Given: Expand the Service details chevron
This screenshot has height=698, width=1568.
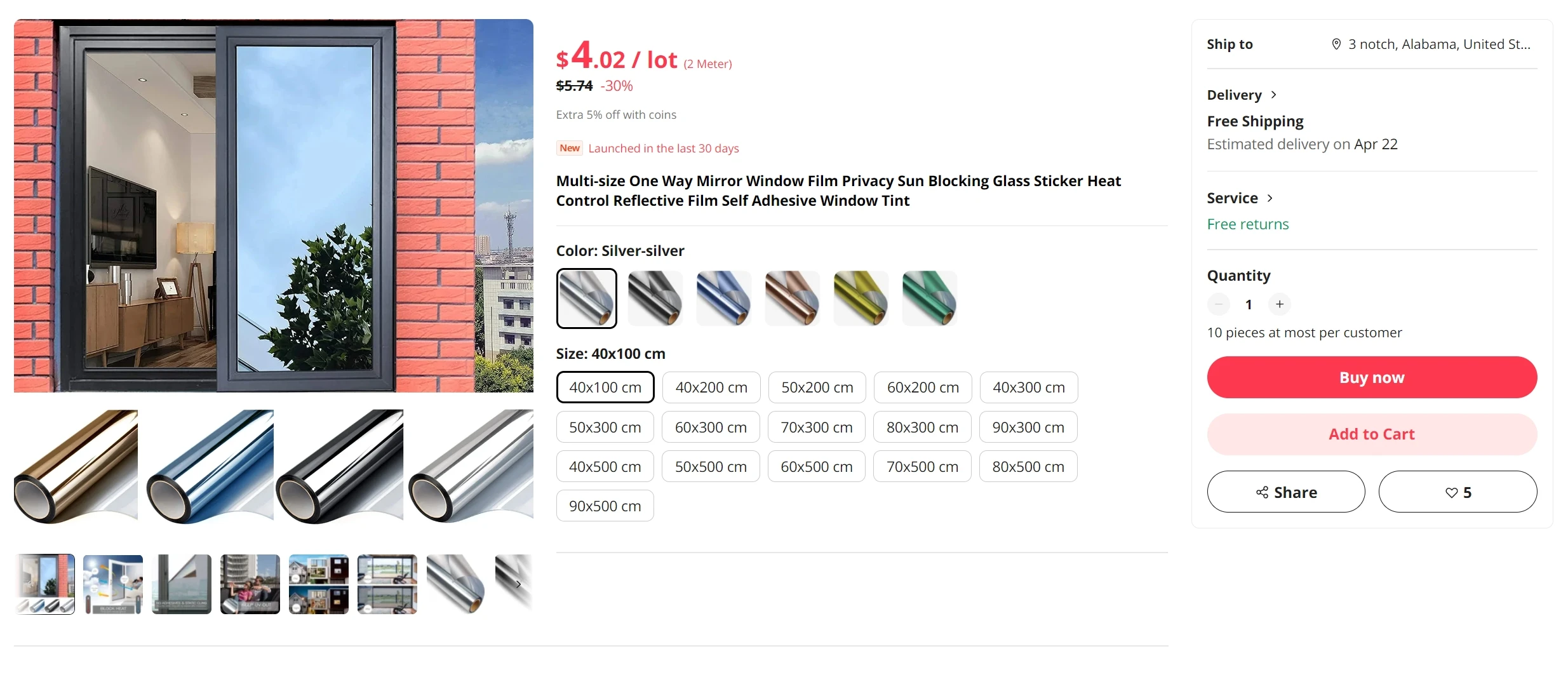Looking at the screenshot, I should (1270, 198).
